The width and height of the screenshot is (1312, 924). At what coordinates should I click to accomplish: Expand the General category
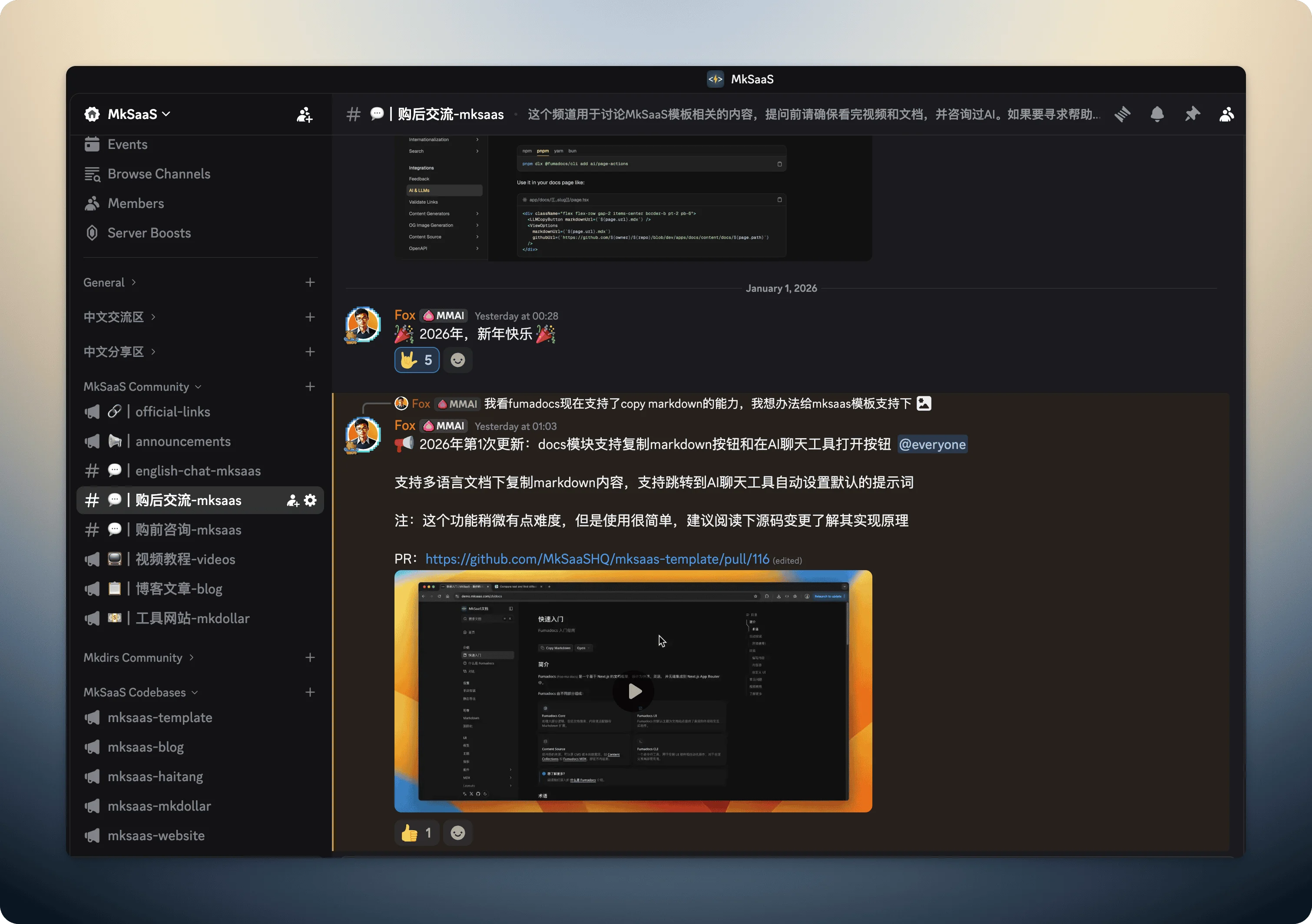coord(110,283)
